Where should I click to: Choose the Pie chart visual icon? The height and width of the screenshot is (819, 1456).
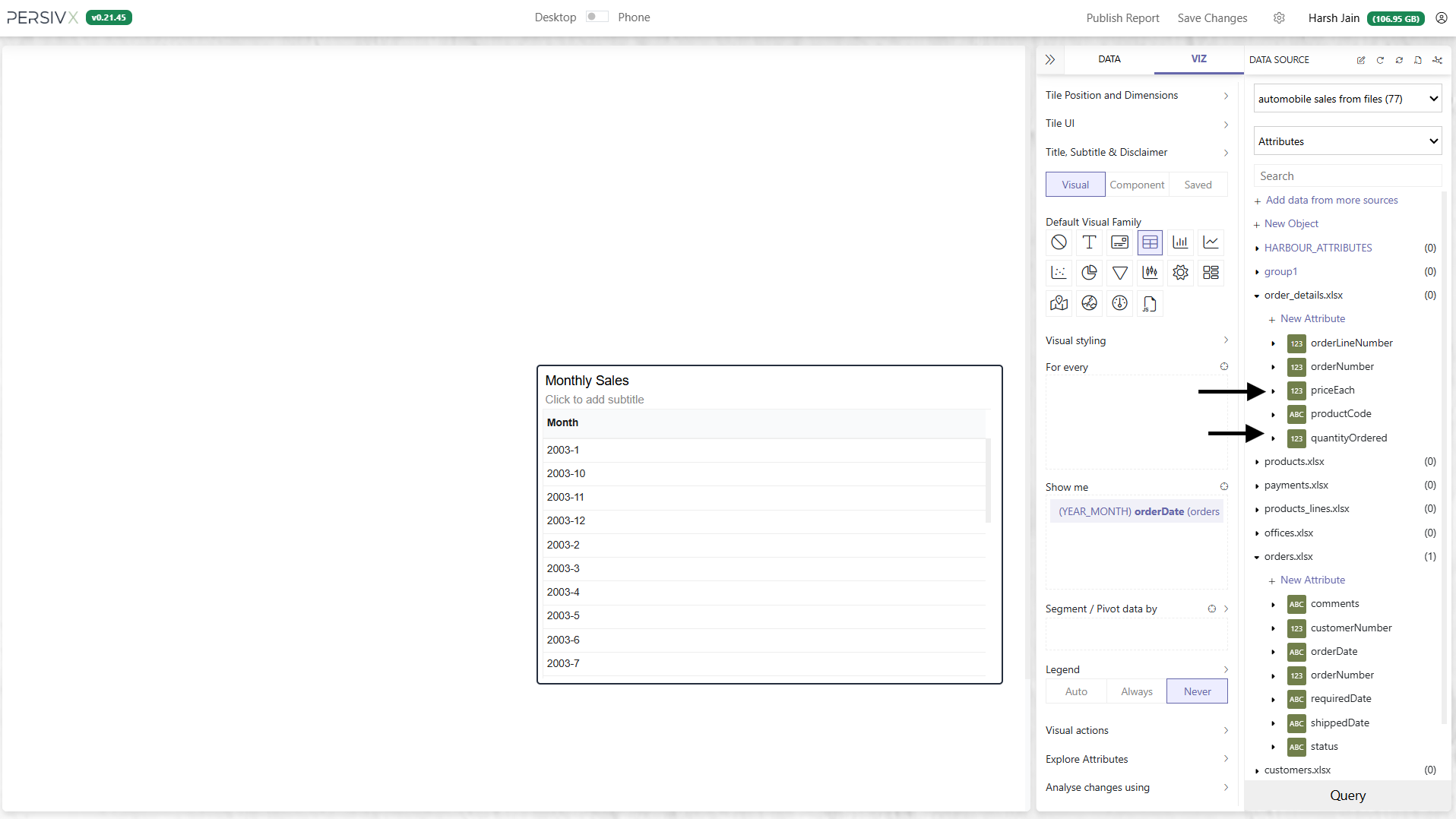pyautogui.click(x=1089, y=273)
